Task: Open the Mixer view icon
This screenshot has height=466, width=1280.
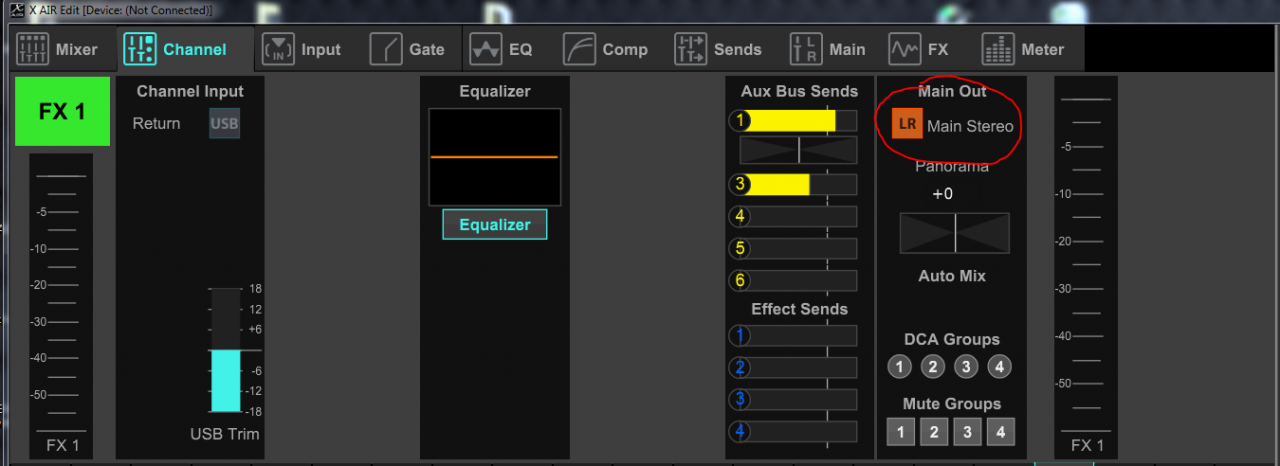Action: [33, 49]
